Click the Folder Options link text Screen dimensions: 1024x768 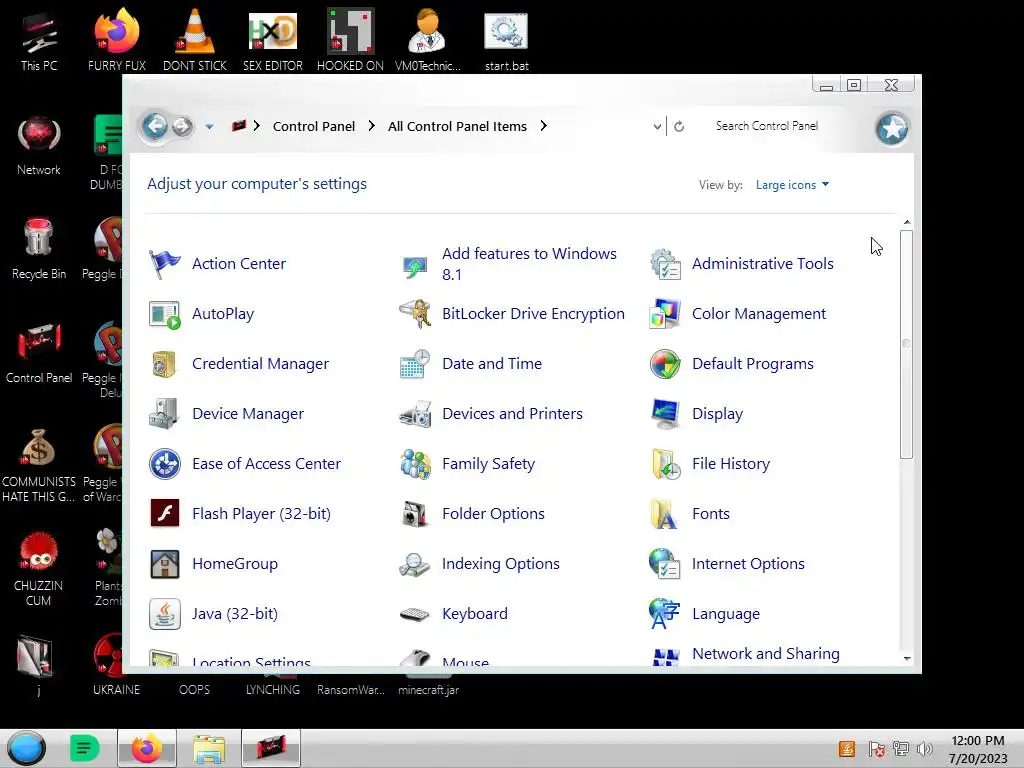(493, 514)
